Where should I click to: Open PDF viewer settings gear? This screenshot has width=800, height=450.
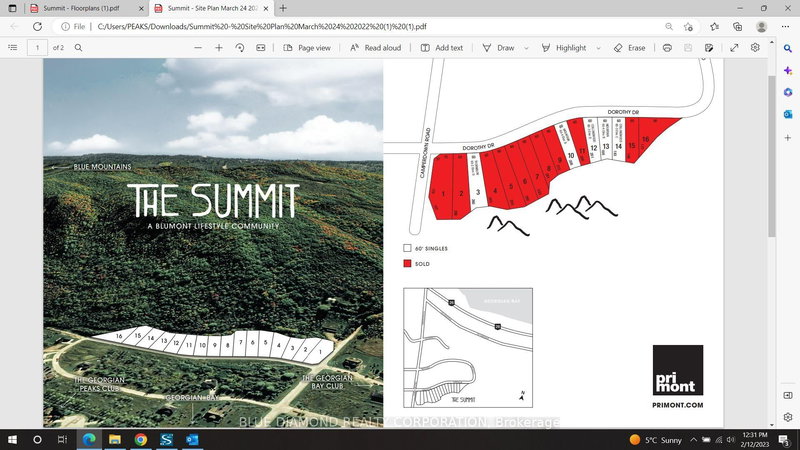click(756, 47)
